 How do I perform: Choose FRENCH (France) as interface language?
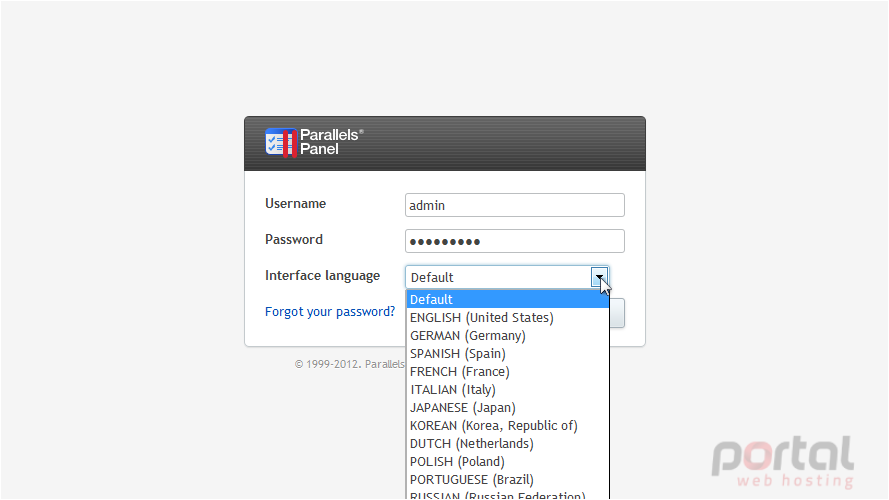click(x=507, y=372)
